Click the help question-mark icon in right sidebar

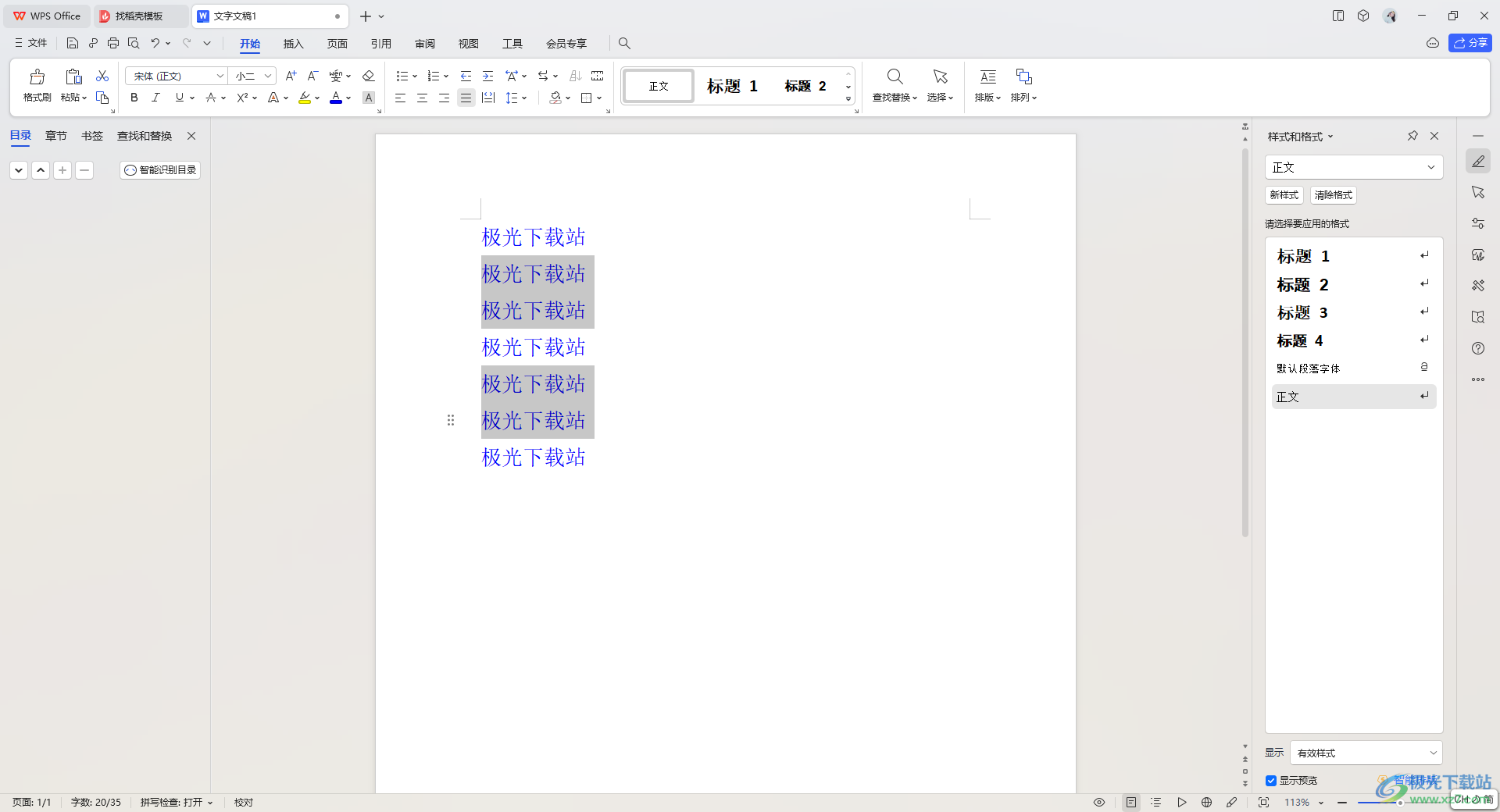tap(1478, 348)
